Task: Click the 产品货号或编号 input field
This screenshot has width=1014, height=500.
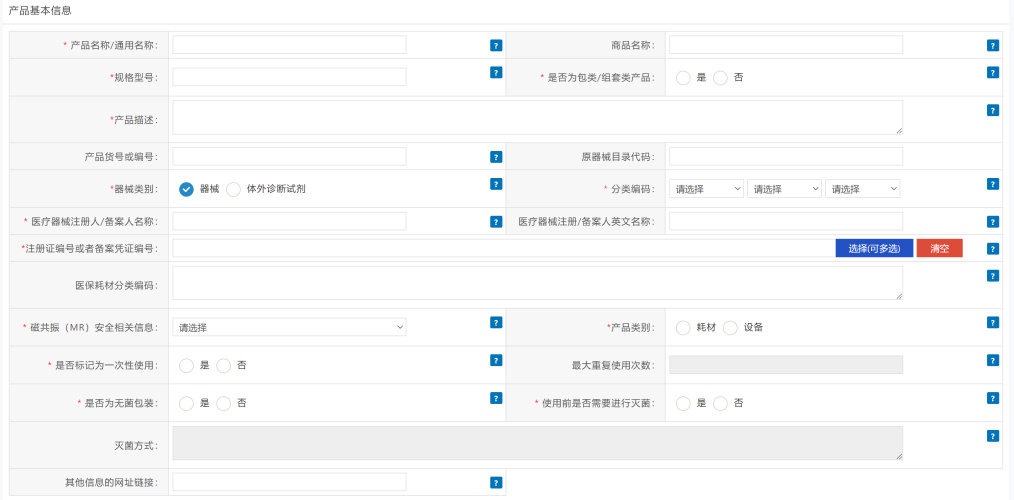Action: (x=289, y=156)
